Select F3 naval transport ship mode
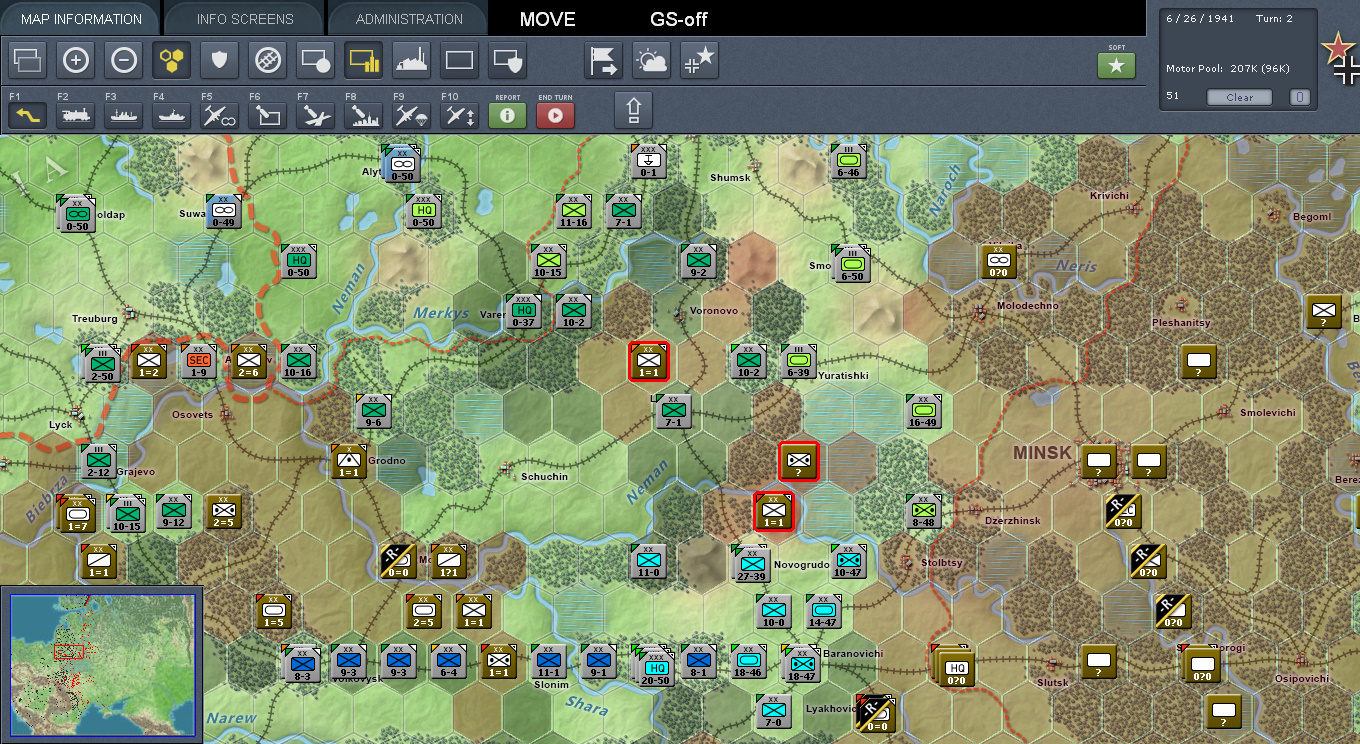This screenshot has height=744, width=1360. pos(123,115)
